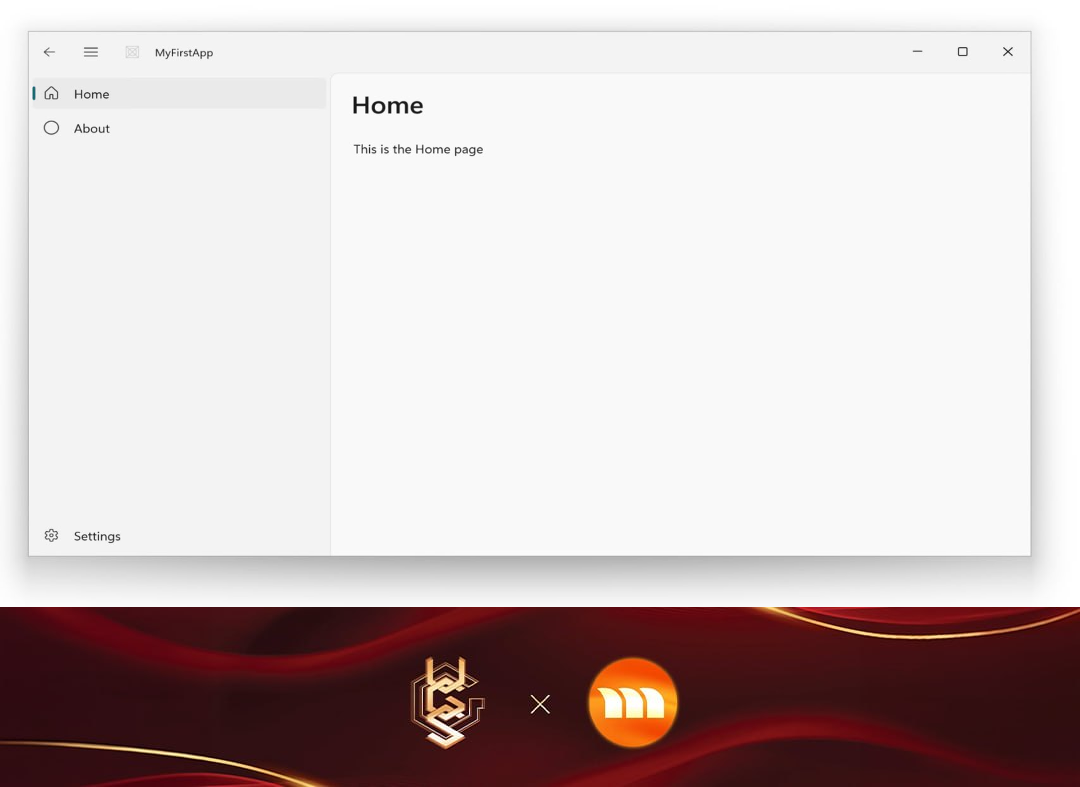The image size is (1080, 787).
Task: Open Settings in navigation pane
Action: 179,536
